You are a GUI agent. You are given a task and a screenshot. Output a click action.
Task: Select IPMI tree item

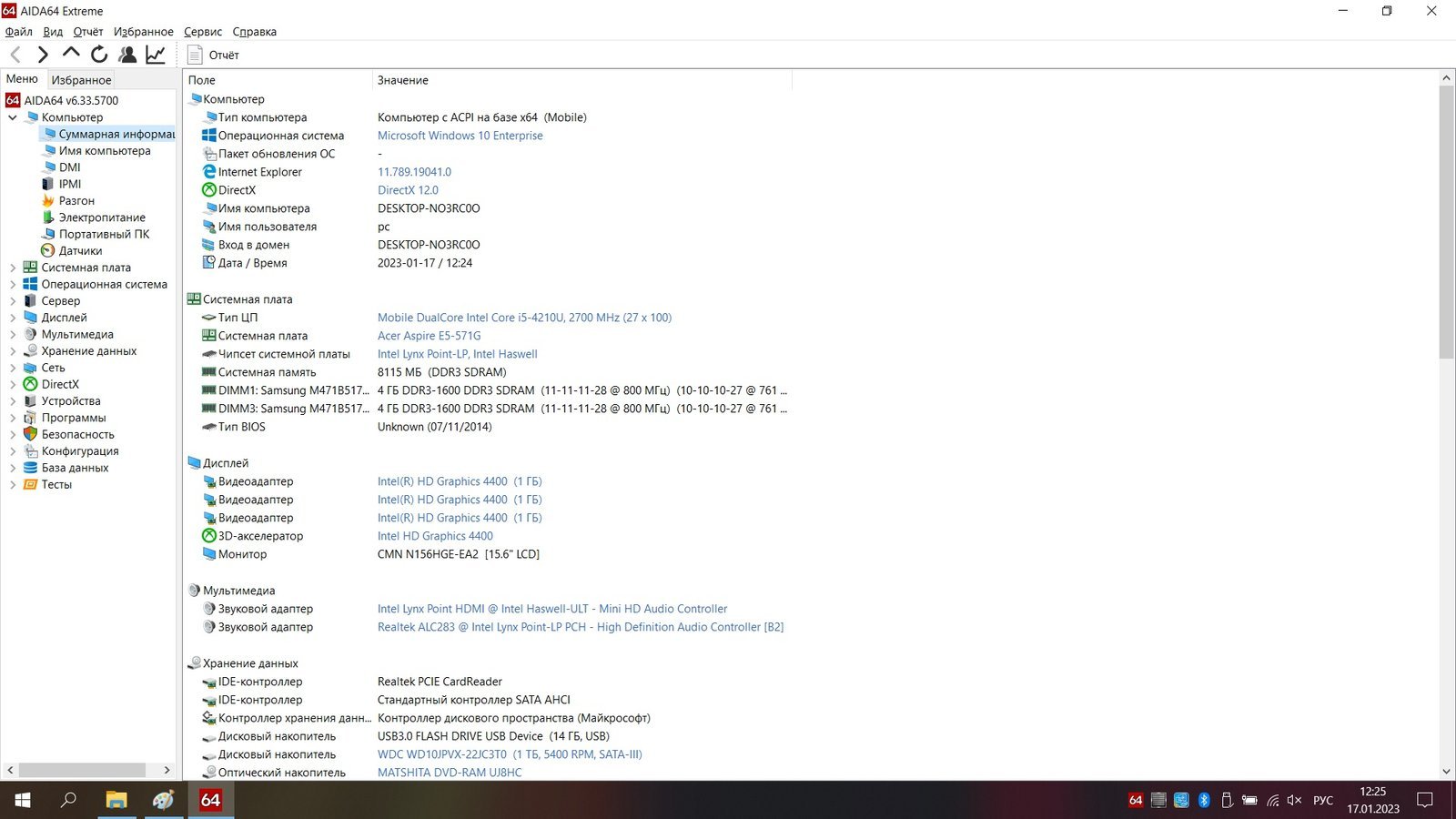[69, 184]
